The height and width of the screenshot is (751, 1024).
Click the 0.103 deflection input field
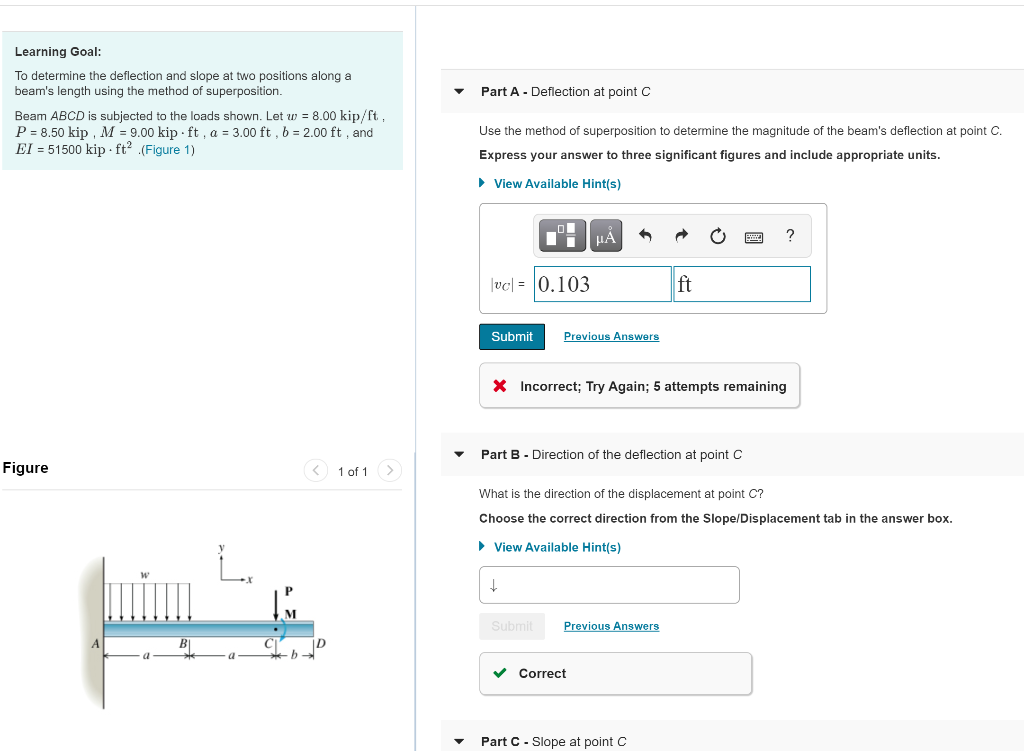[x=601, y=283]
